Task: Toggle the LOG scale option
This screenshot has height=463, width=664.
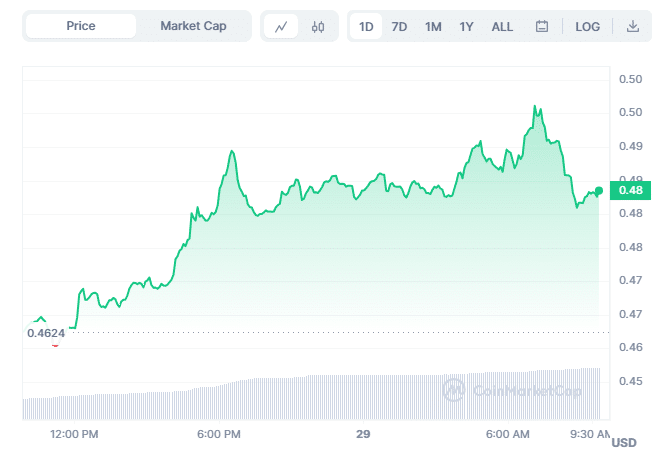Action: coord(587,27)
